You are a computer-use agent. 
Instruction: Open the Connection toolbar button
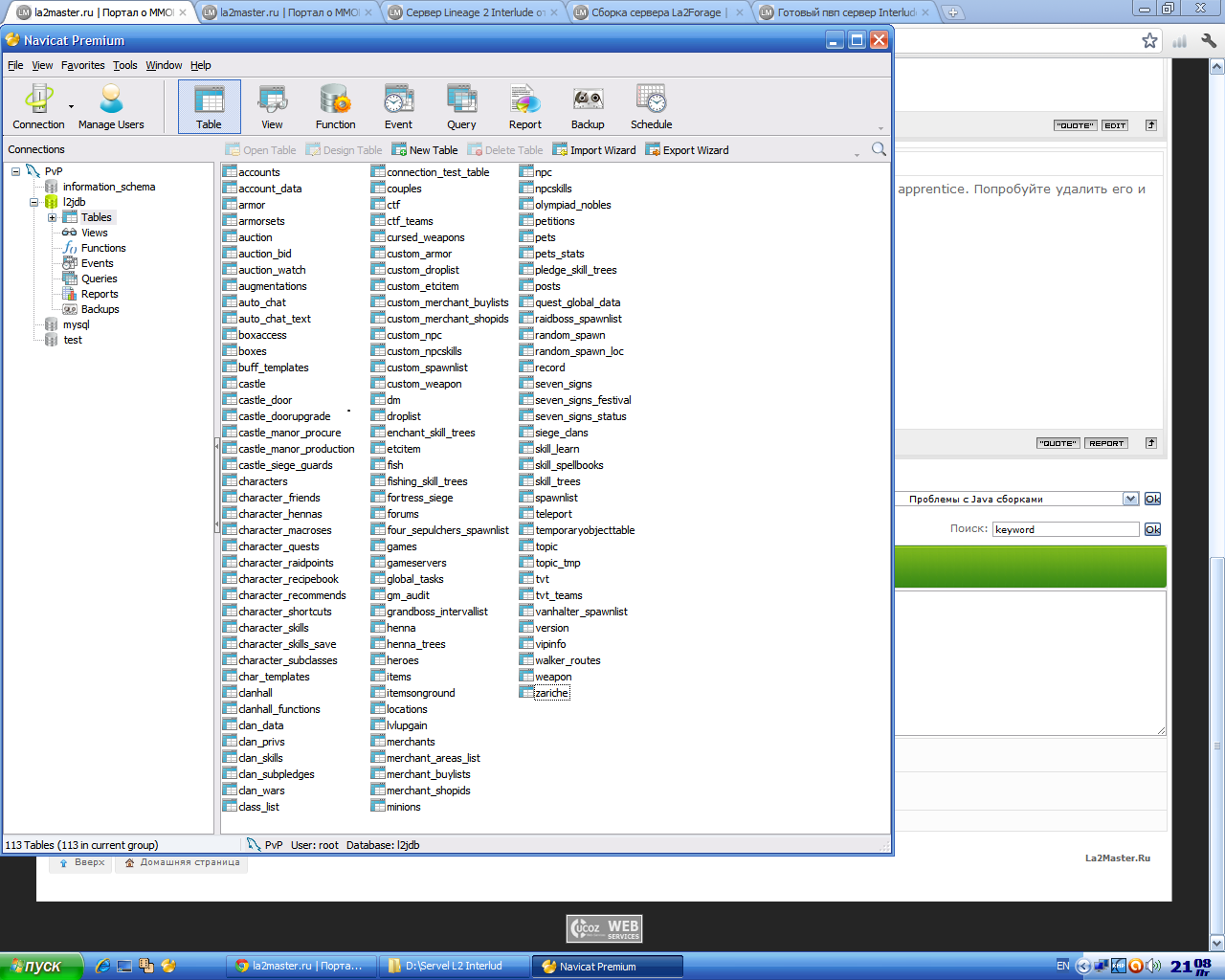38,106
